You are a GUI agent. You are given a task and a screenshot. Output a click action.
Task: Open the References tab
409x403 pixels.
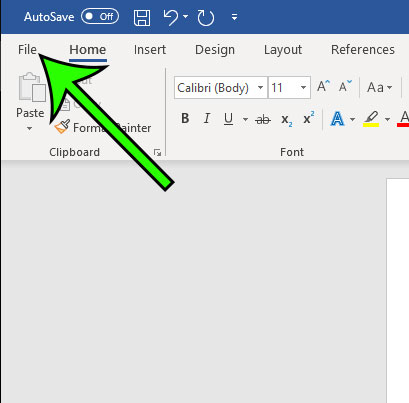(x=363, y=50)
